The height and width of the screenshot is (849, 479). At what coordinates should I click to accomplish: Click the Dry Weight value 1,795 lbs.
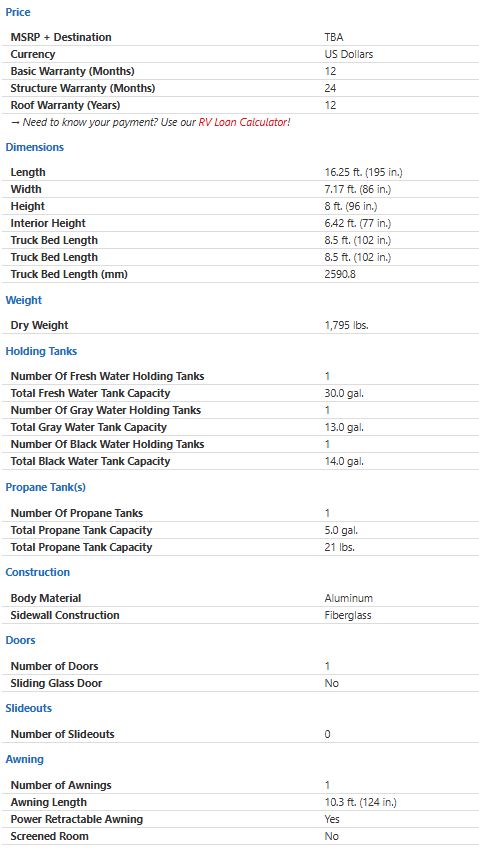[346, 325]
